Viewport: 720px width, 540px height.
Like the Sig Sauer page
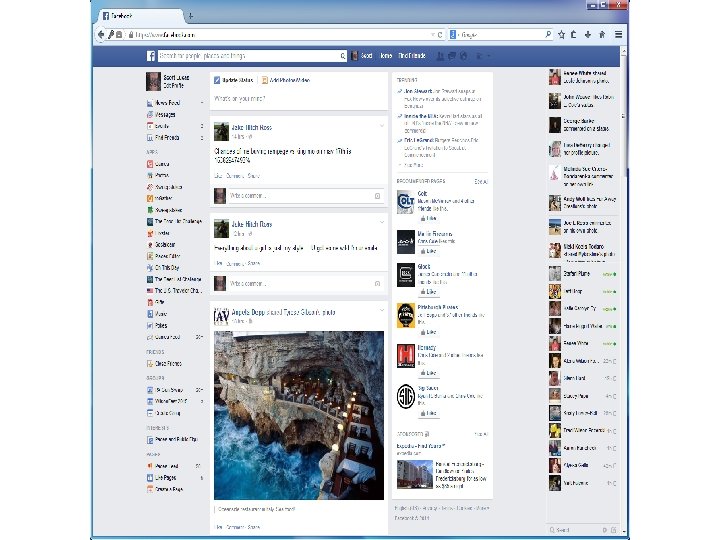[429, 413]
